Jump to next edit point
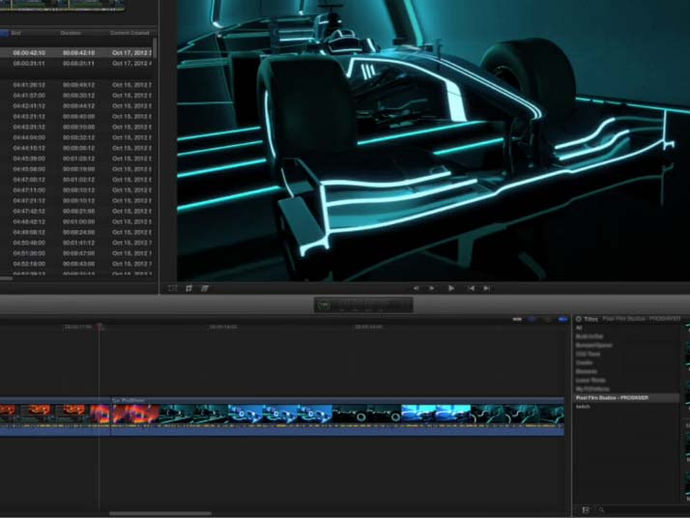 point(486,288)
